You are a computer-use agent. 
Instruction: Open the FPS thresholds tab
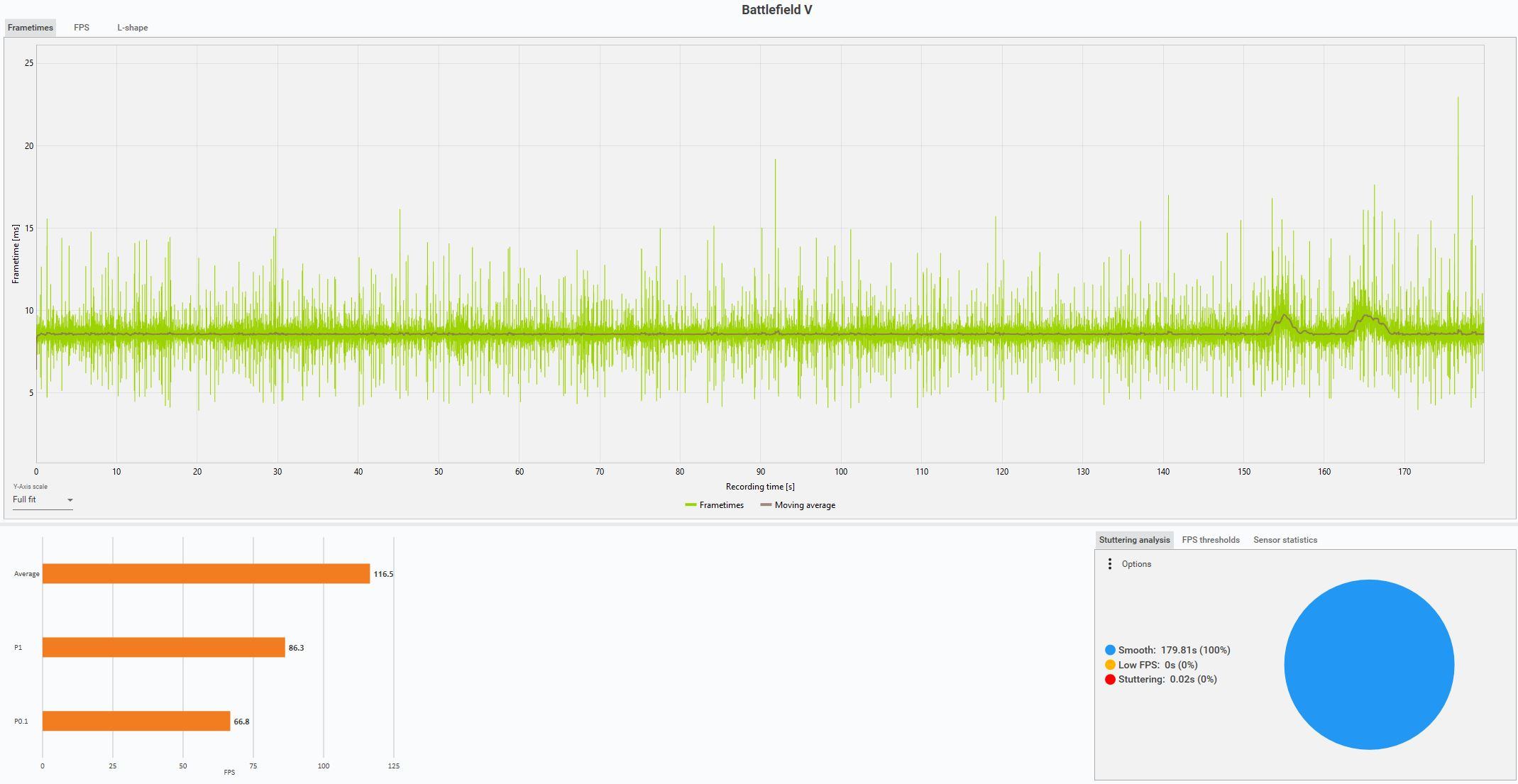click(1211, 540)
